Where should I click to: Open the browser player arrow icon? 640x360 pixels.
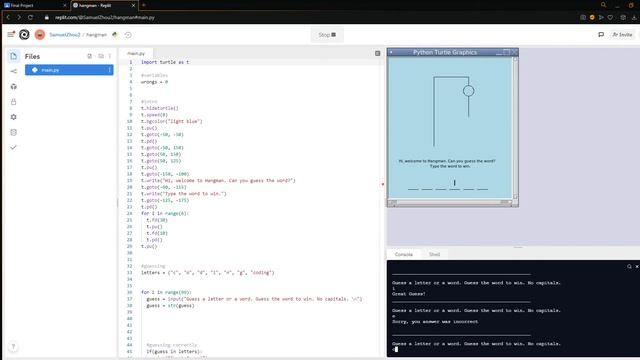[601, 17]
